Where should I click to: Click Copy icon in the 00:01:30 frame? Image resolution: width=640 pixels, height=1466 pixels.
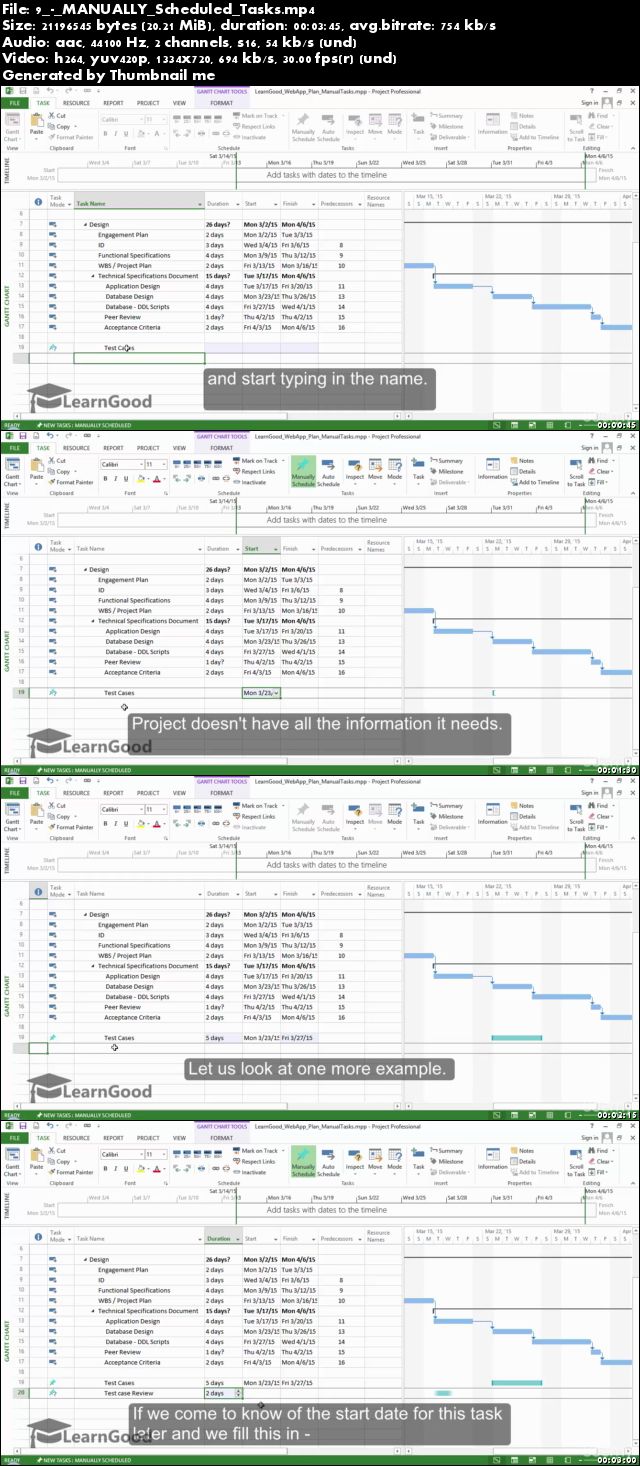click(x=53, y=472)
